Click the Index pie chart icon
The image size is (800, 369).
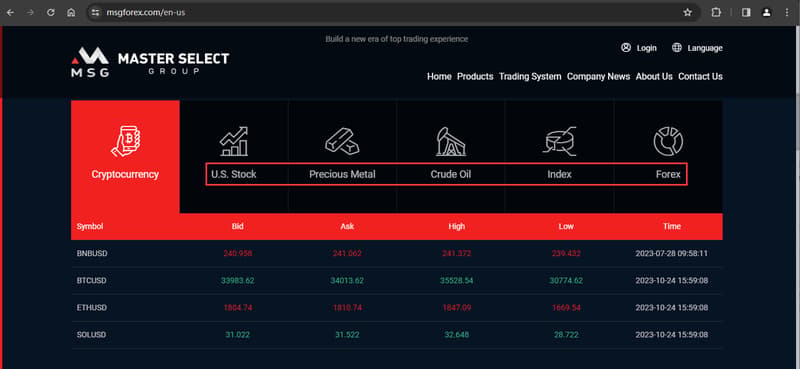[559, 141]
